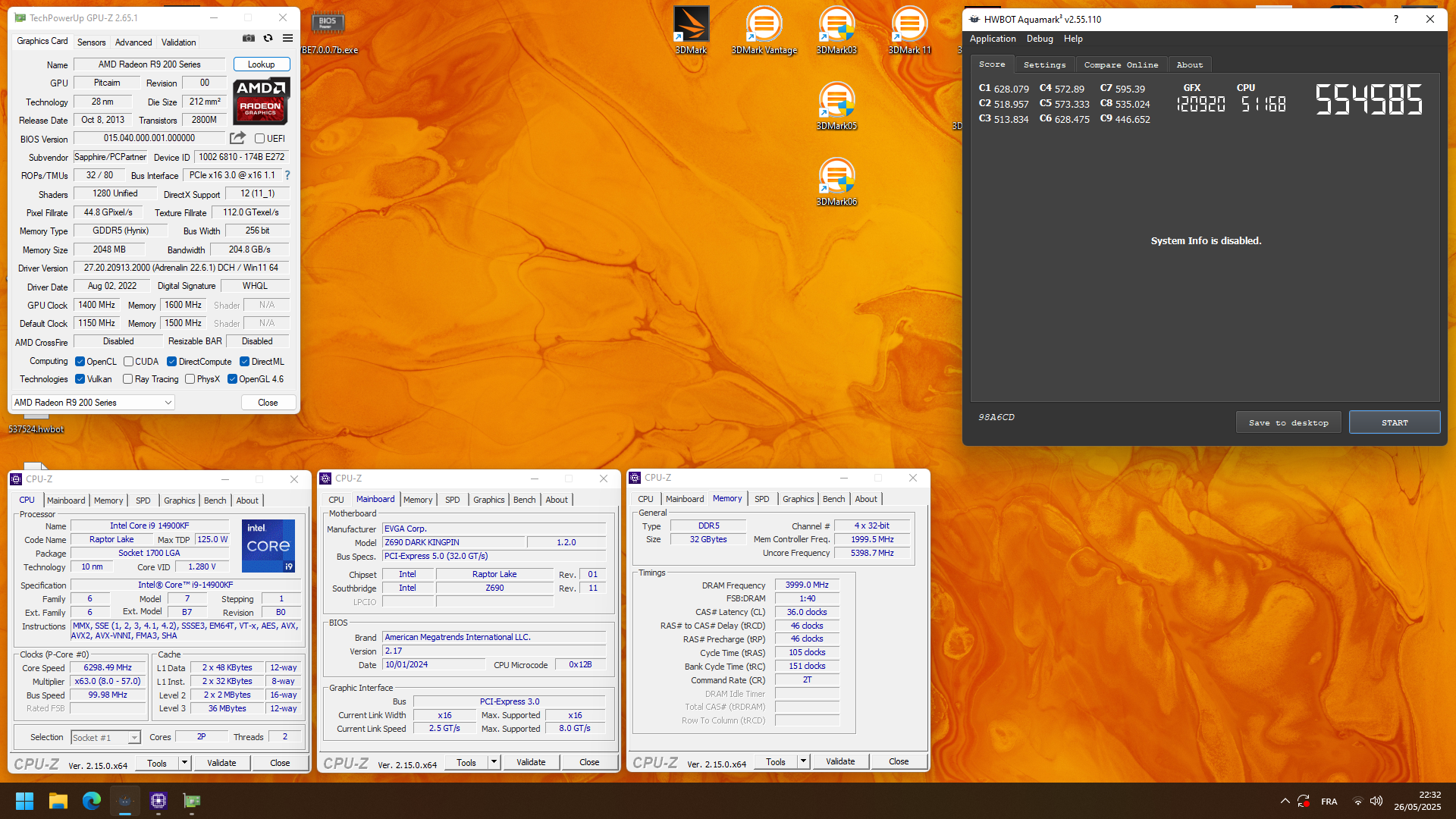
Task: Toggle the Vulkan checkbox
Action: (80, 379)
